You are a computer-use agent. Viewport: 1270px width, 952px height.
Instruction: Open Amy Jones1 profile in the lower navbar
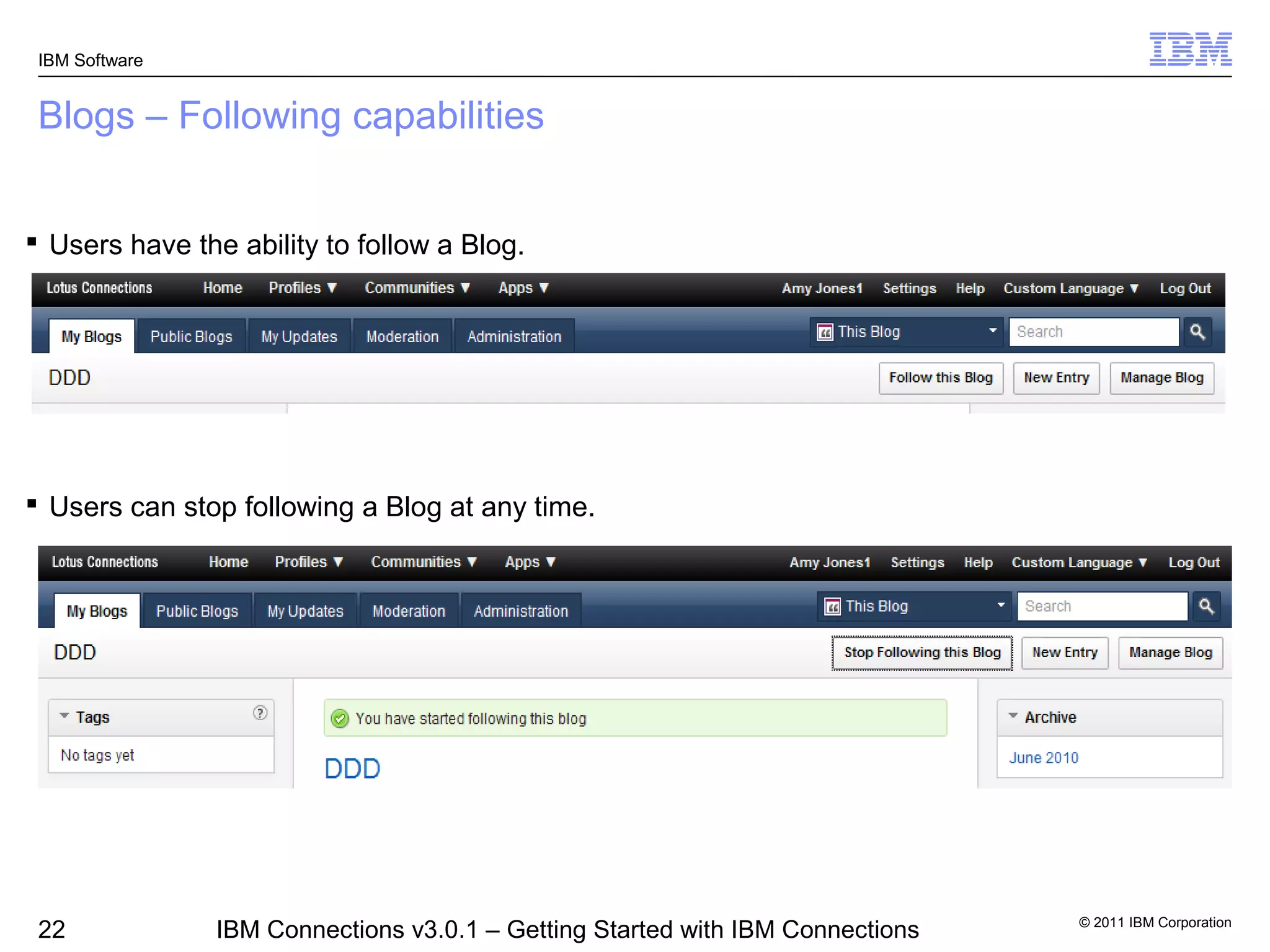tap(830, 563)
